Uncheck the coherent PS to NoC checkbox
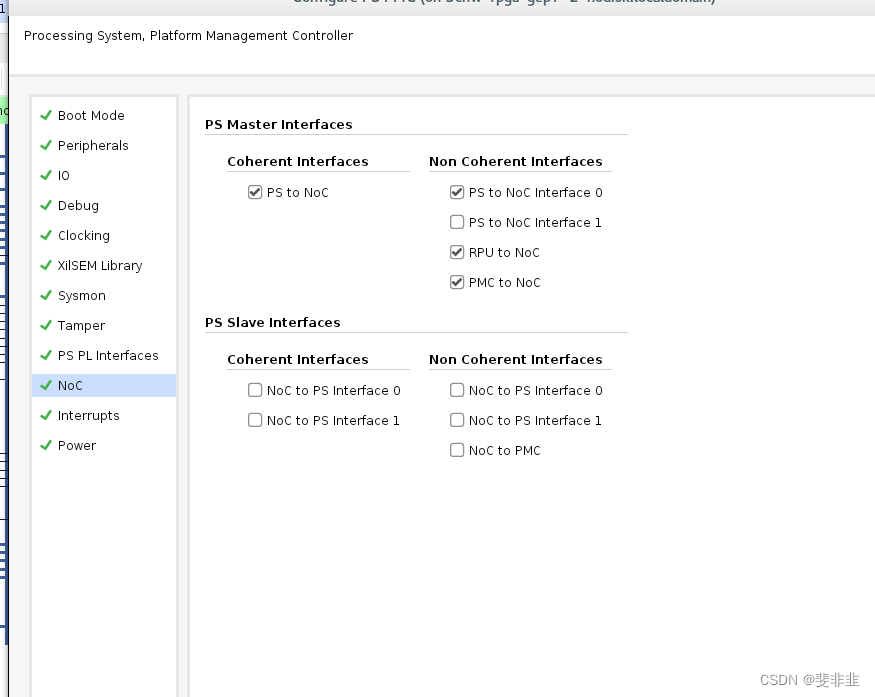 (255, 192)
